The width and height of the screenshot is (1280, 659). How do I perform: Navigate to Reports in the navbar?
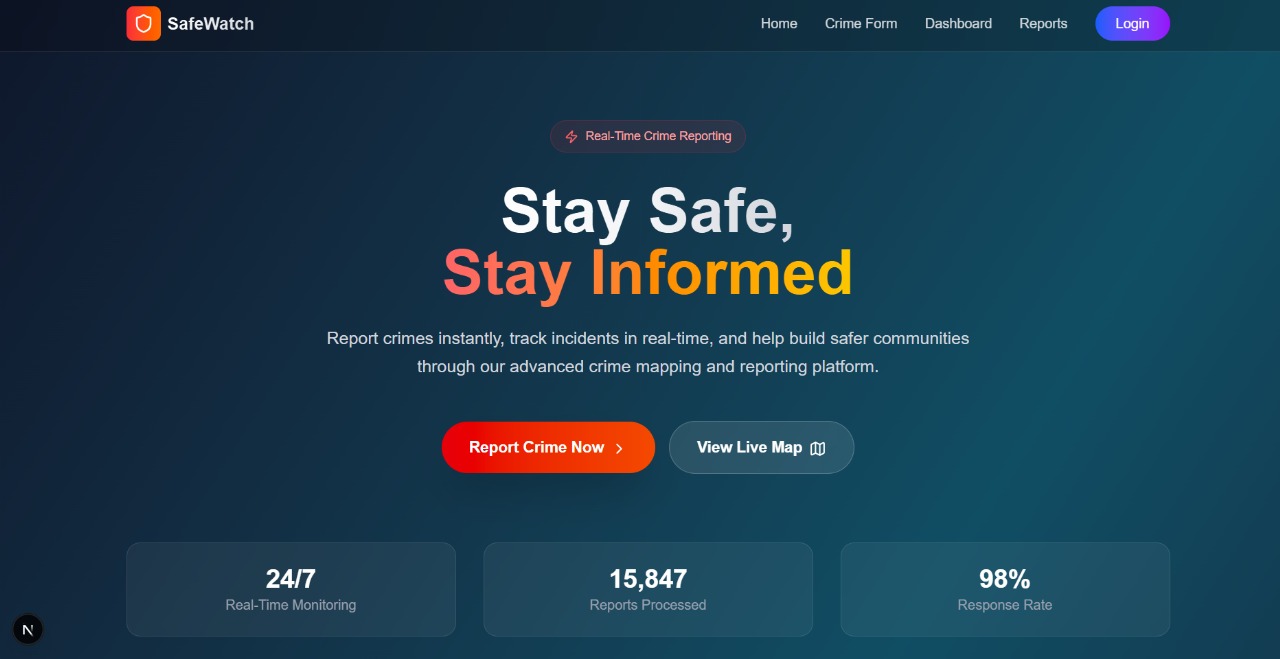click(1043, 23)
